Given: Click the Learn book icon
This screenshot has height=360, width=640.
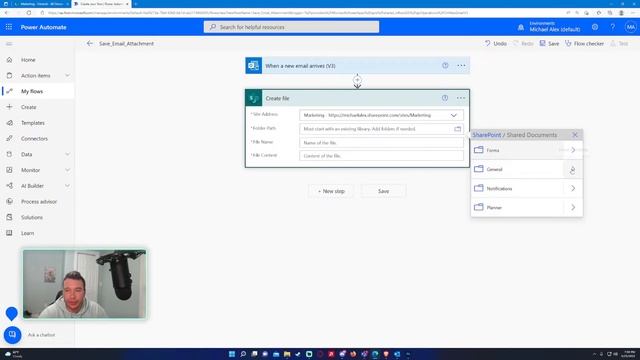Looking at the screenshot, I should pyautogui.click(x=9, y=233).
